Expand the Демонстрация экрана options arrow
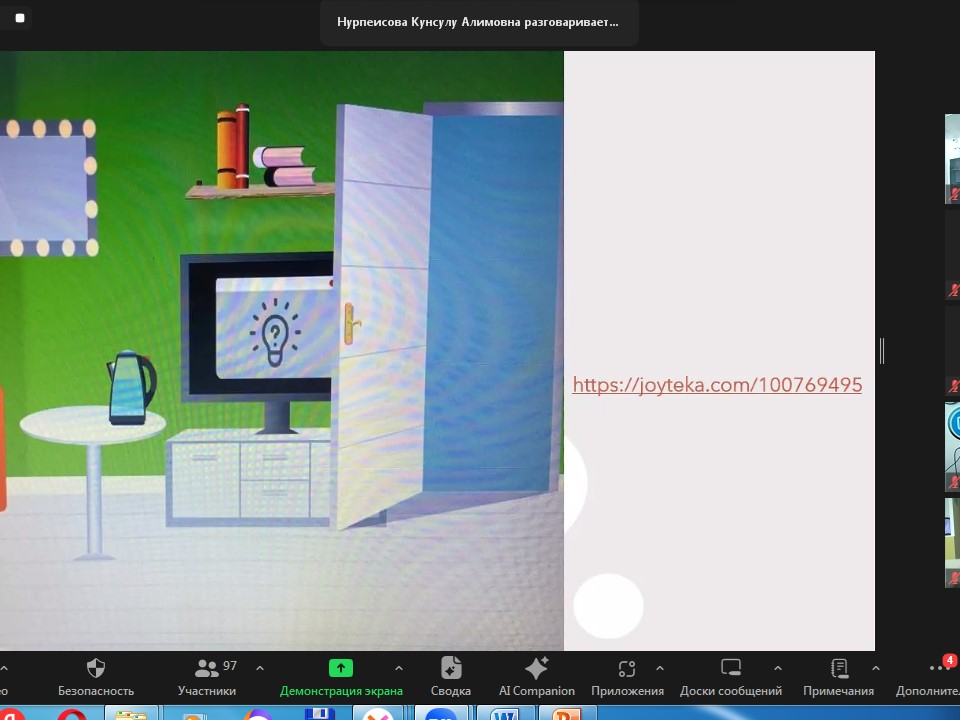 (399, 668)
